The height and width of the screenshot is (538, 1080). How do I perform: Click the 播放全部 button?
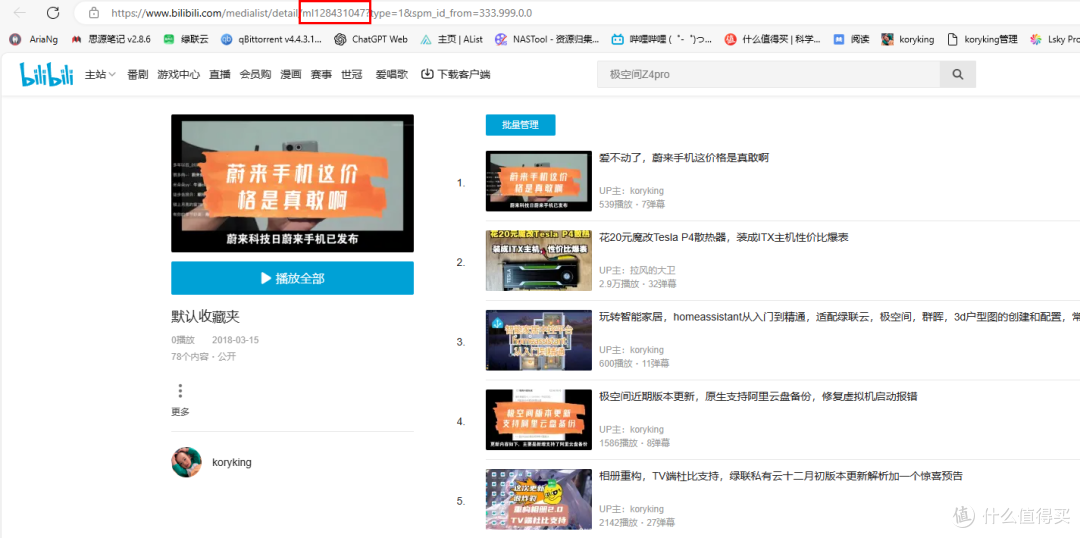click(292, 278)
